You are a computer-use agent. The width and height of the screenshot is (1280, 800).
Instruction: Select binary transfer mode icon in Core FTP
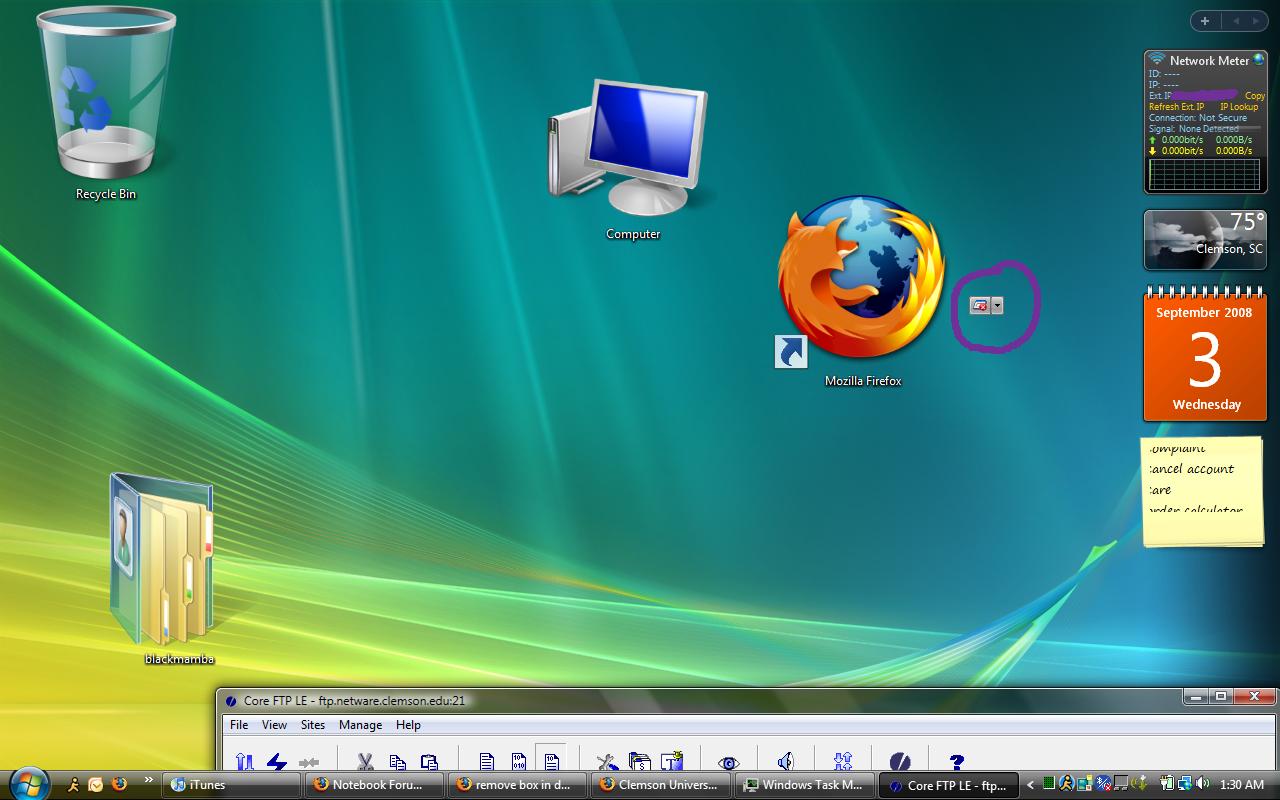(x=519, y=762)
